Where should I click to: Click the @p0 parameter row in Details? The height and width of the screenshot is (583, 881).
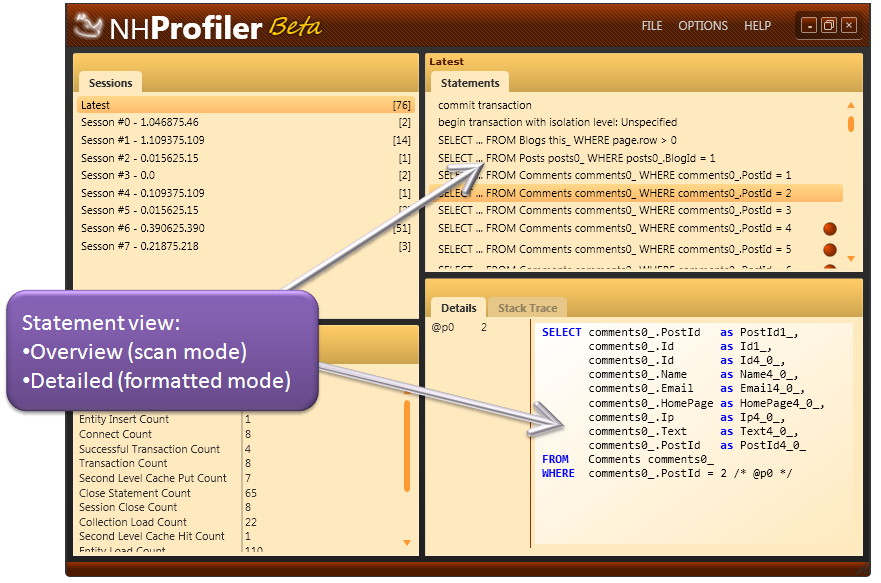point(459,327)
